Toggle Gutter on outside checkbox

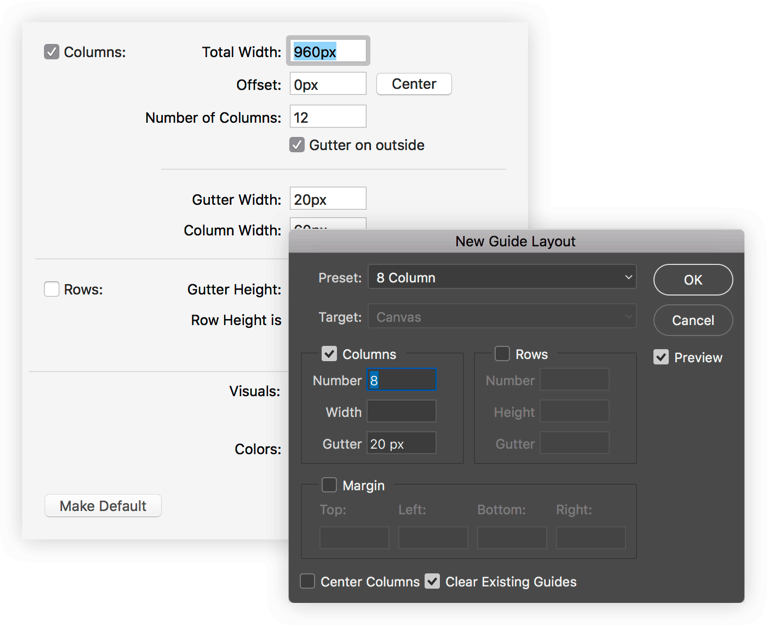click(x=297, y=145)
